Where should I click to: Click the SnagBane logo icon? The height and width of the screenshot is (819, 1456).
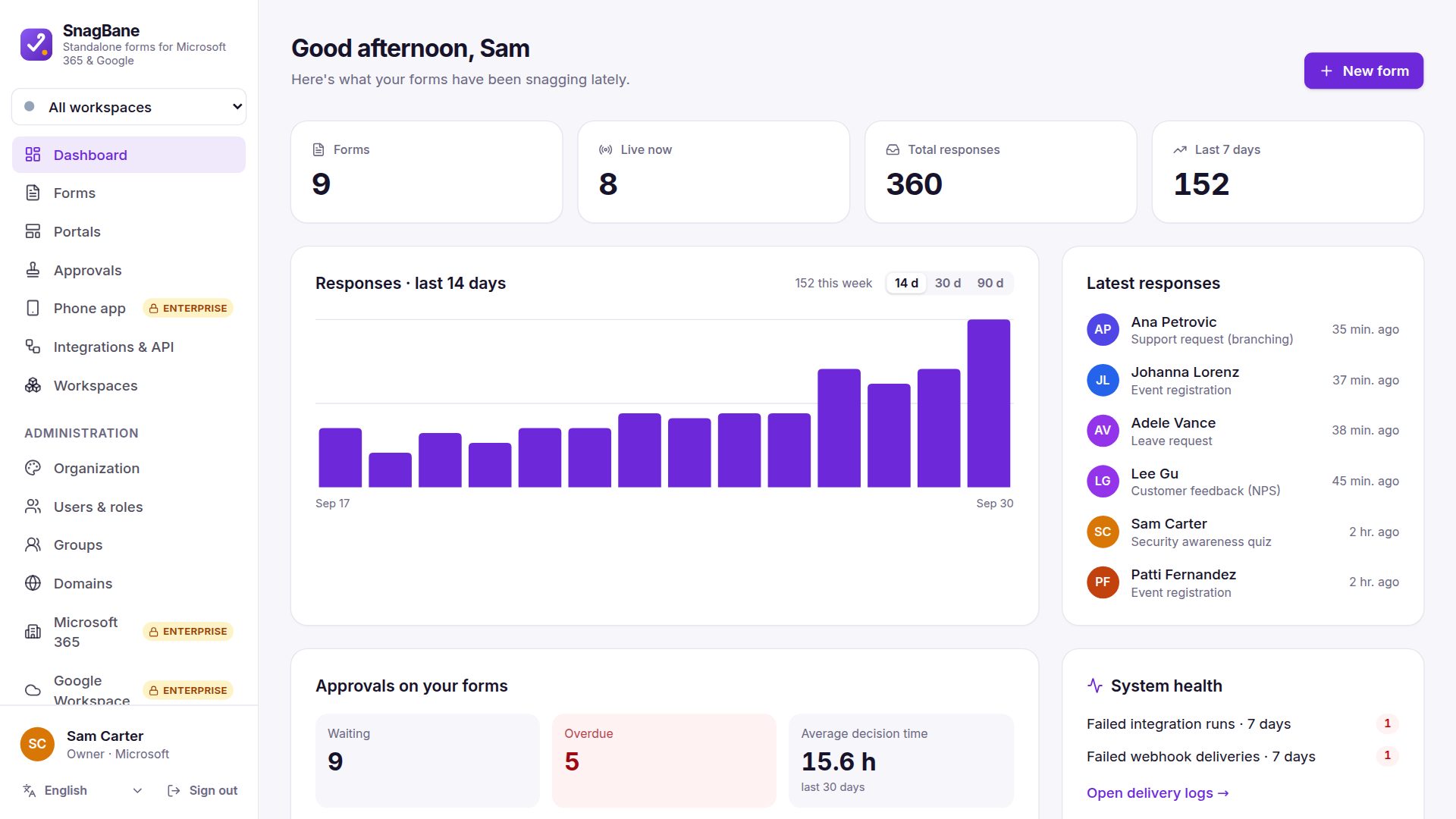click(x=36, y=45)
